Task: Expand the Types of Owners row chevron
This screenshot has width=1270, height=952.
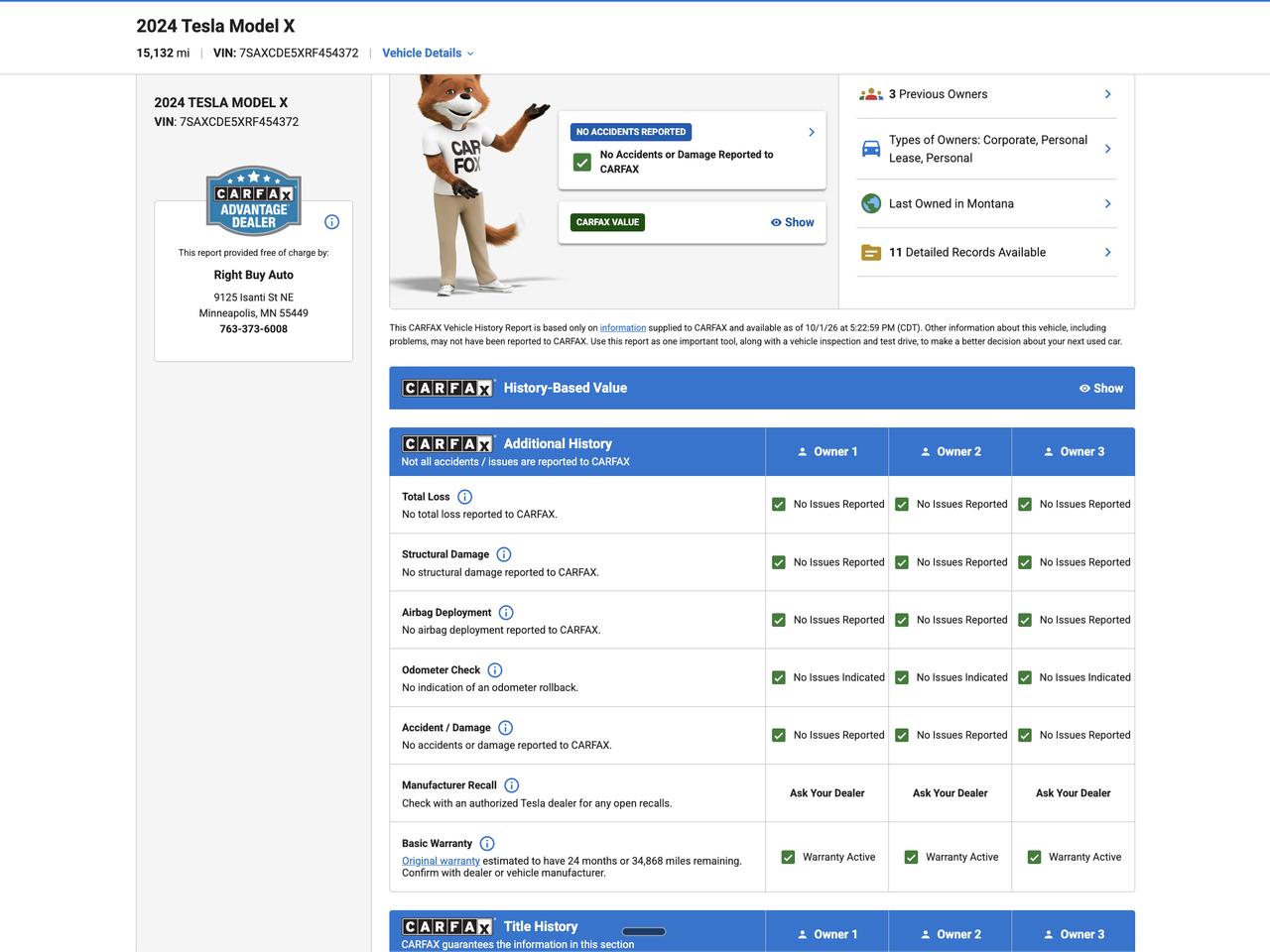Action: tap(1108, 149)
